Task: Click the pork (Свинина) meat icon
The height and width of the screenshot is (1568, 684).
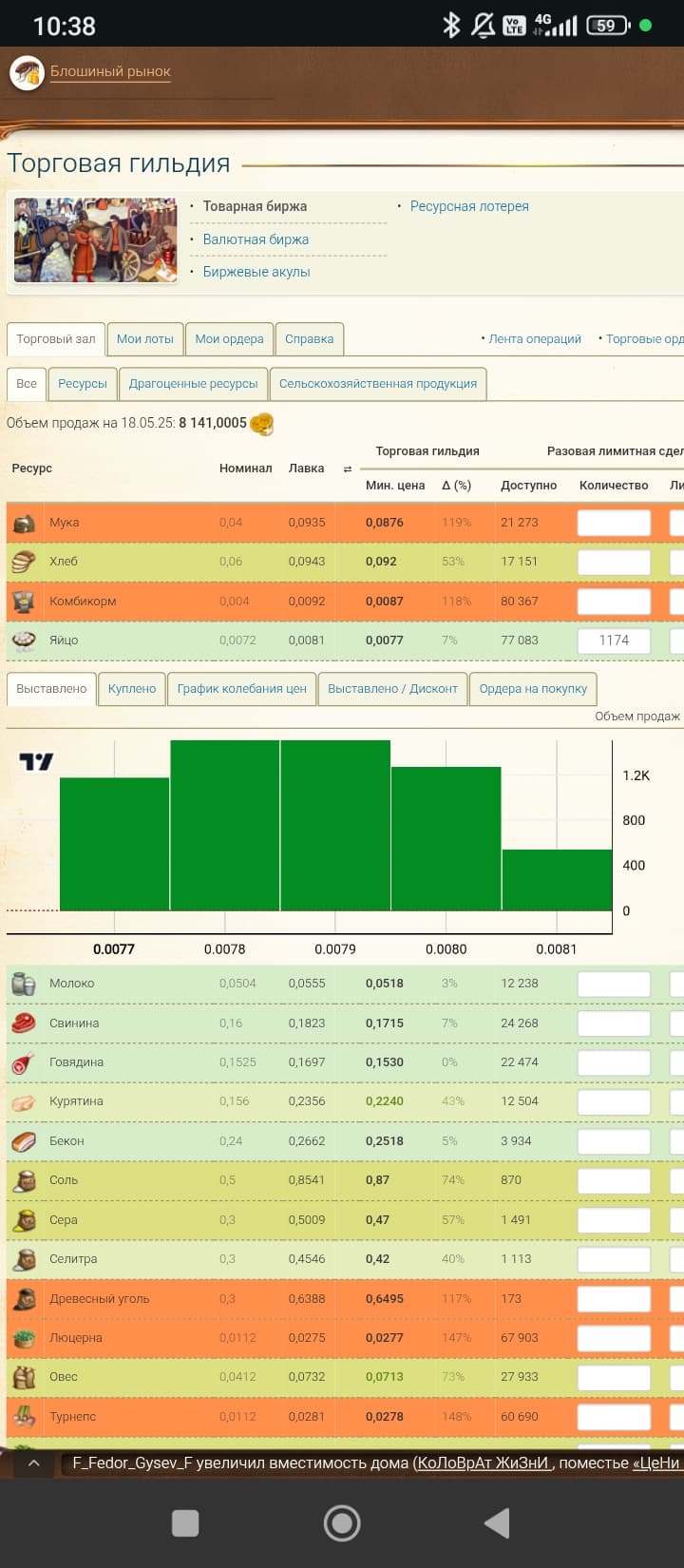Action: pos(24,1023)
